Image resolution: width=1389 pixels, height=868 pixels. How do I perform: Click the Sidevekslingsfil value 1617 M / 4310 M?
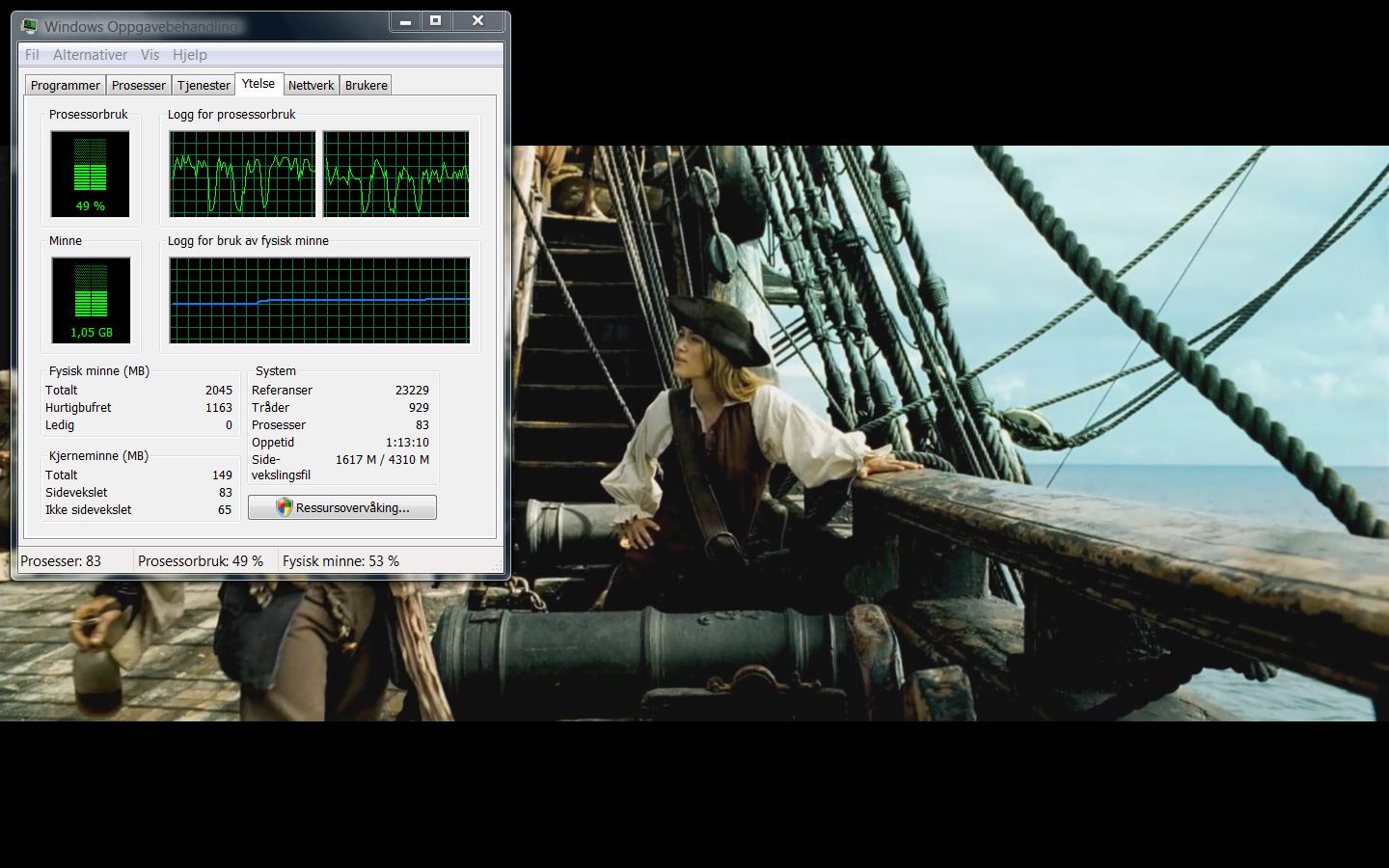pyautogui.click(x=382, y=460)
